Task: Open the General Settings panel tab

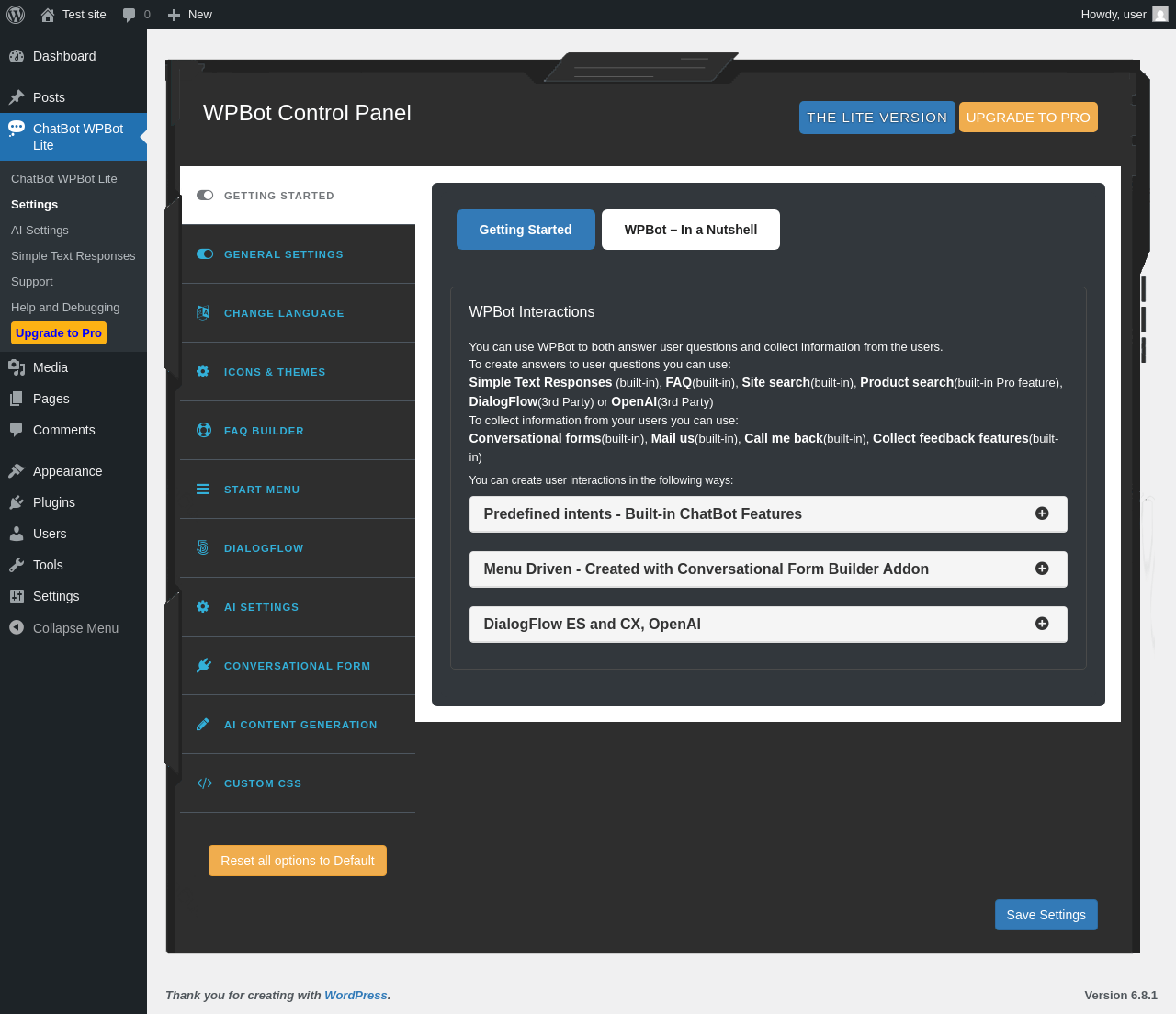Action: click(299, 254)
